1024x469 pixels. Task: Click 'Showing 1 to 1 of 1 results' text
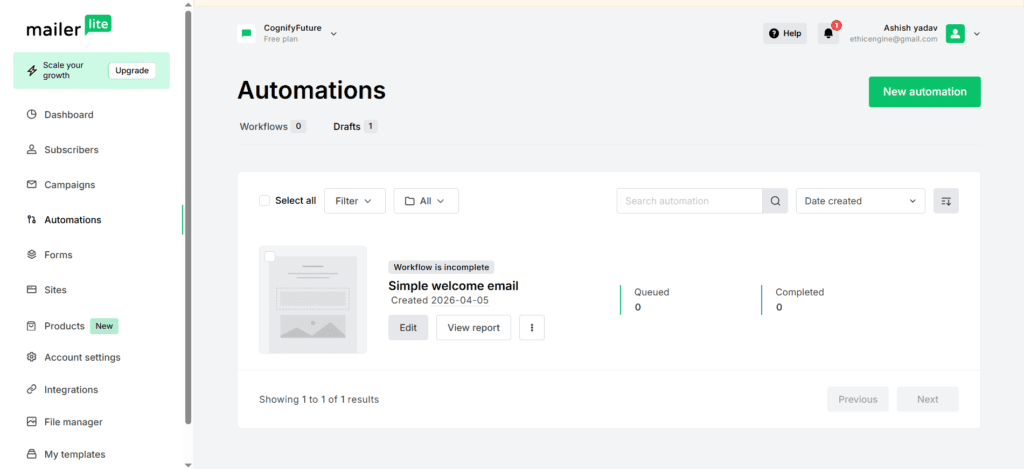point(319,399)
